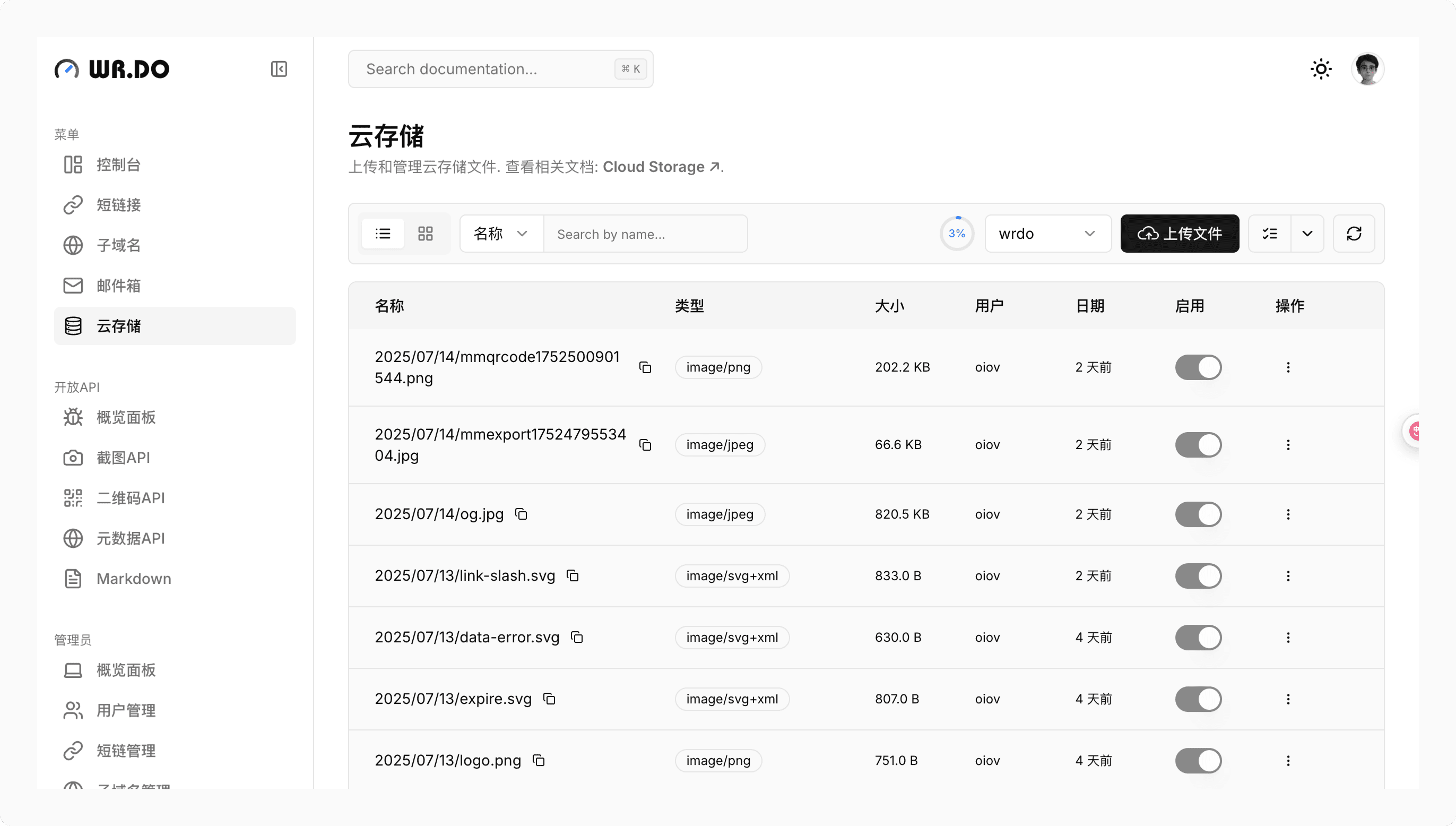Screen dimensions: 1456x826
Task: Disable the mmqrcode png file toggle
Action: [x=1198, y=367]
